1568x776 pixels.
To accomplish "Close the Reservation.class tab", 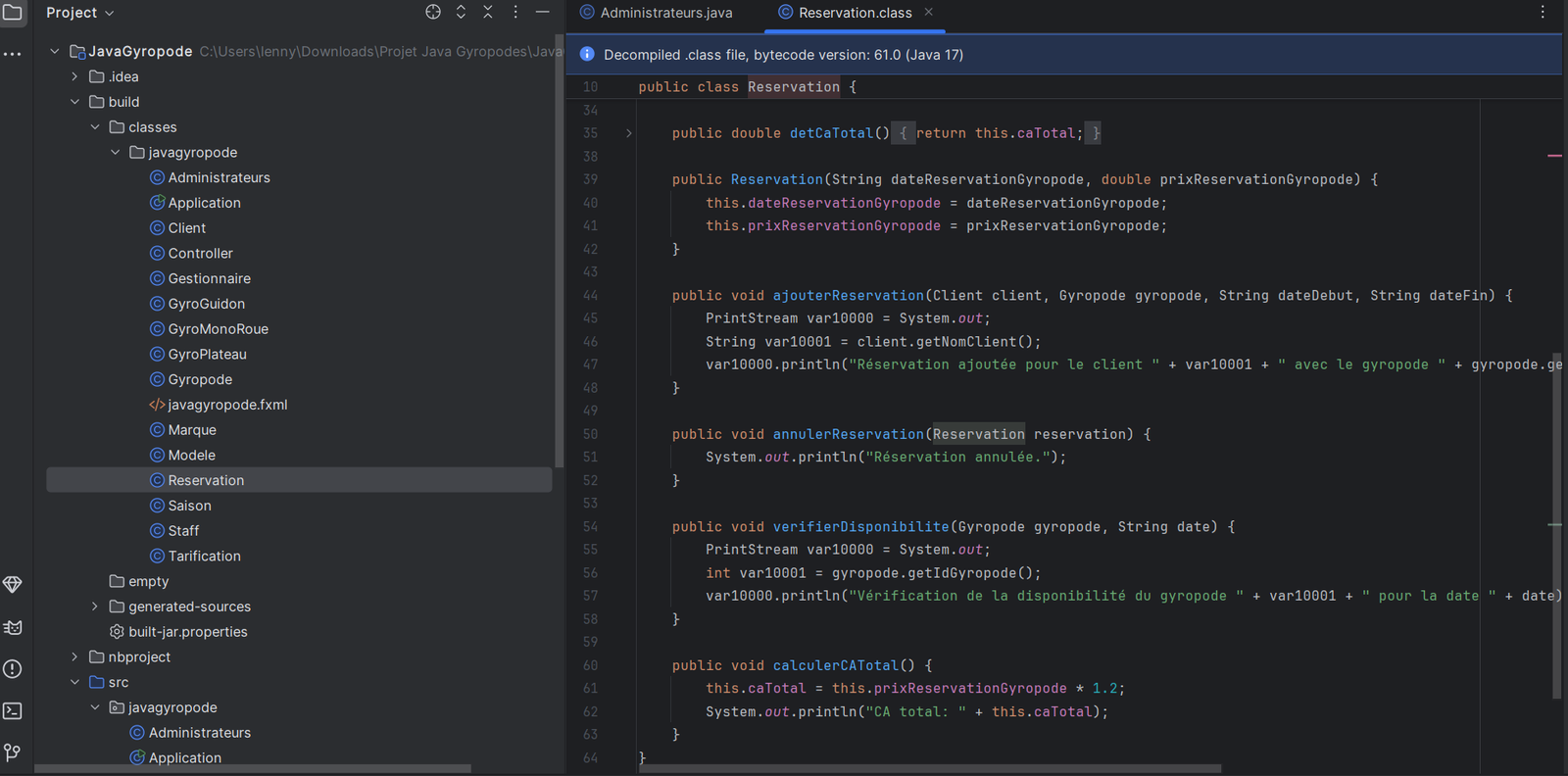I will coord(928,13).
